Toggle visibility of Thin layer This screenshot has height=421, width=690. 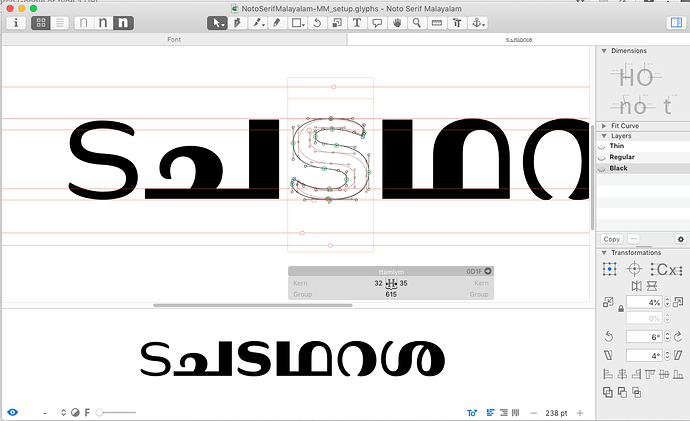(602, 146)
